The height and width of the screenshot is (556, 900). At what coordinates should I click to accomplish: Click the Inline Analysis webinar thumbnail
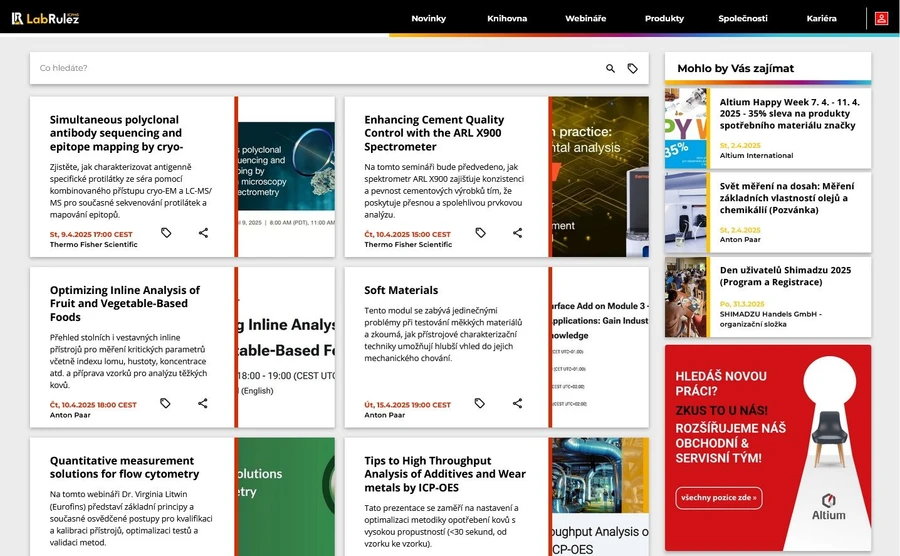(x=286, y=347)
